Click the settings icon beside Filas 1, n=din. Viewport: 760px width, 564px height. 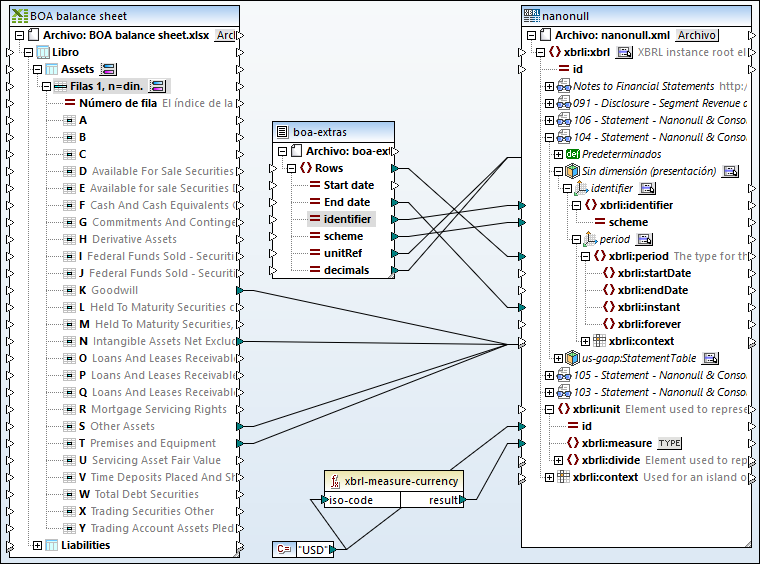point(158,86)
